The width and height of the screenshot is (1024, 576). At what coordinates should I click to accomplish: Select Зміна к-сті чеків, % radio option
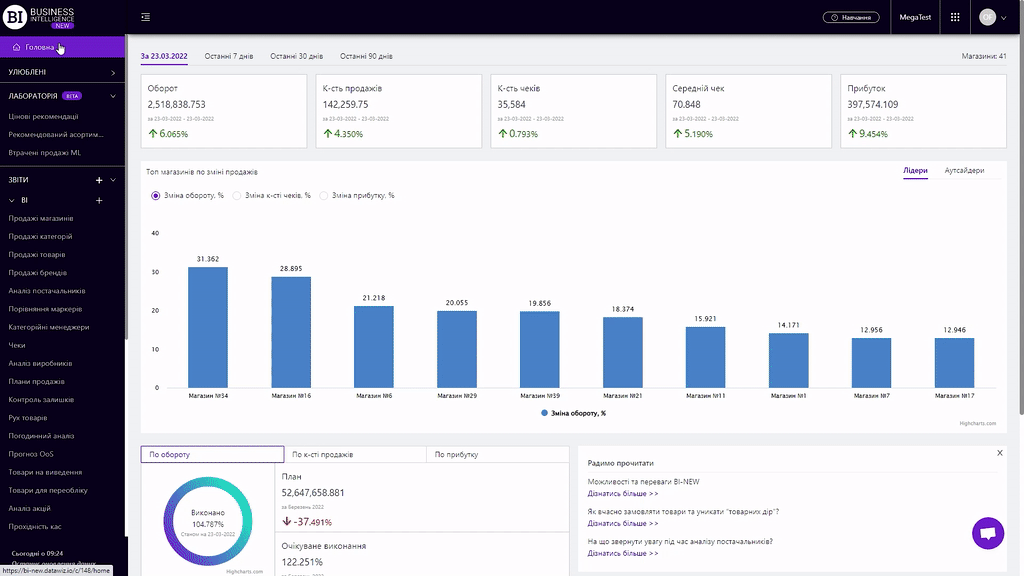237,195
